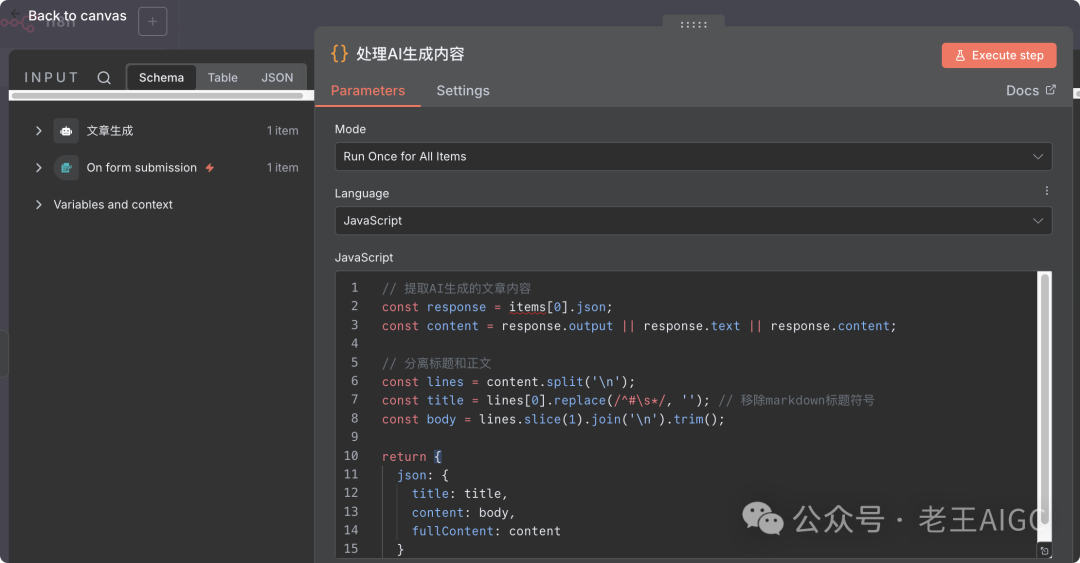Open search in the INPUT panel
Image resolution: width=1080 pixels, height=563 pixels.
point(104,78)
